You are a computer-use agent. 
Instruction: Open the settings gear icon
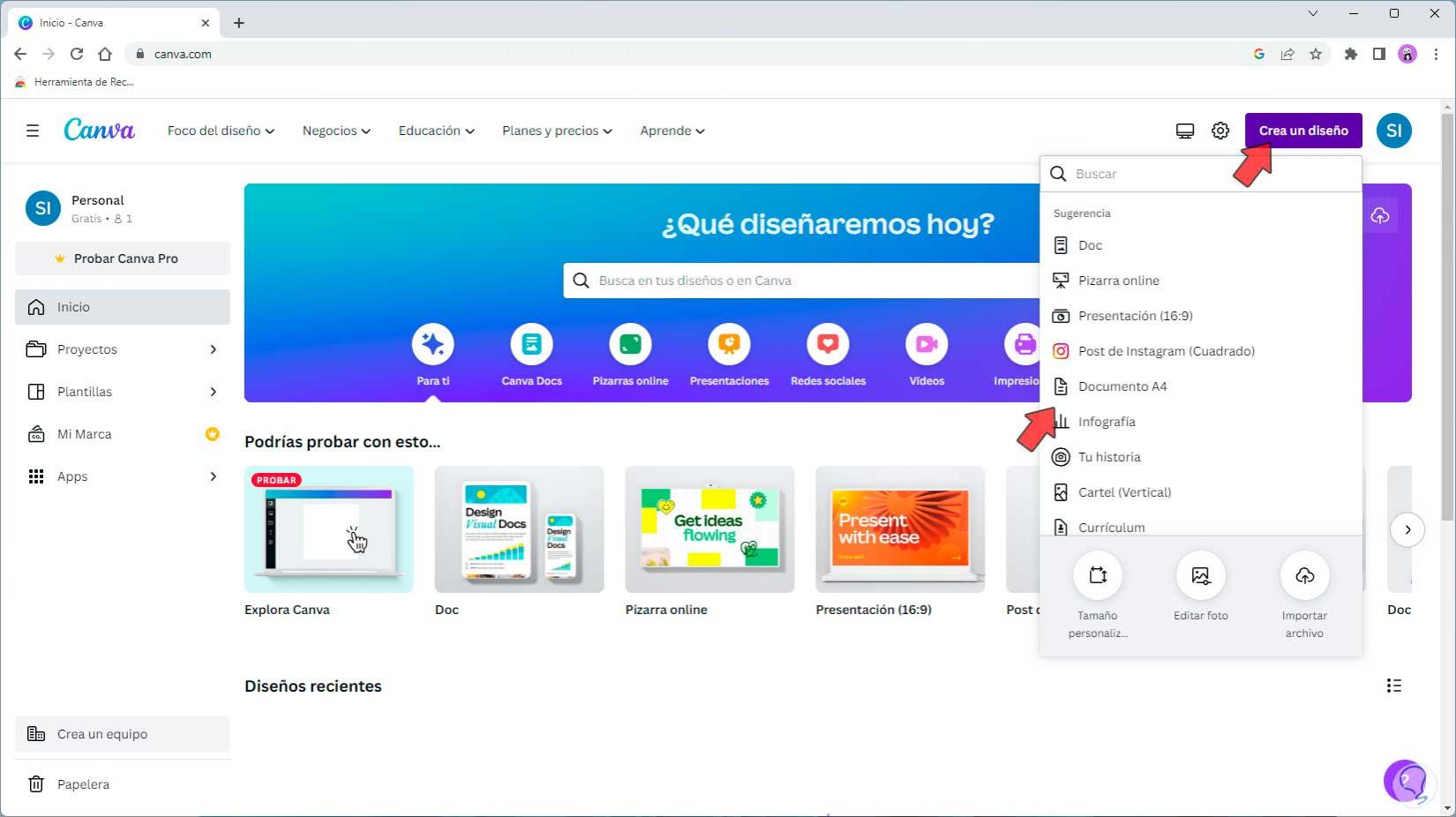(x=1220, y=131)
